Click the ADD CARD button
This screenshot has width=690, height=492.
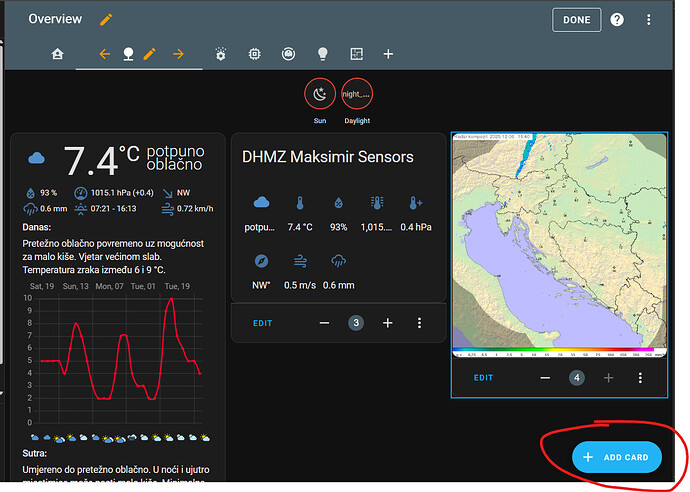(x=617, y=457)
